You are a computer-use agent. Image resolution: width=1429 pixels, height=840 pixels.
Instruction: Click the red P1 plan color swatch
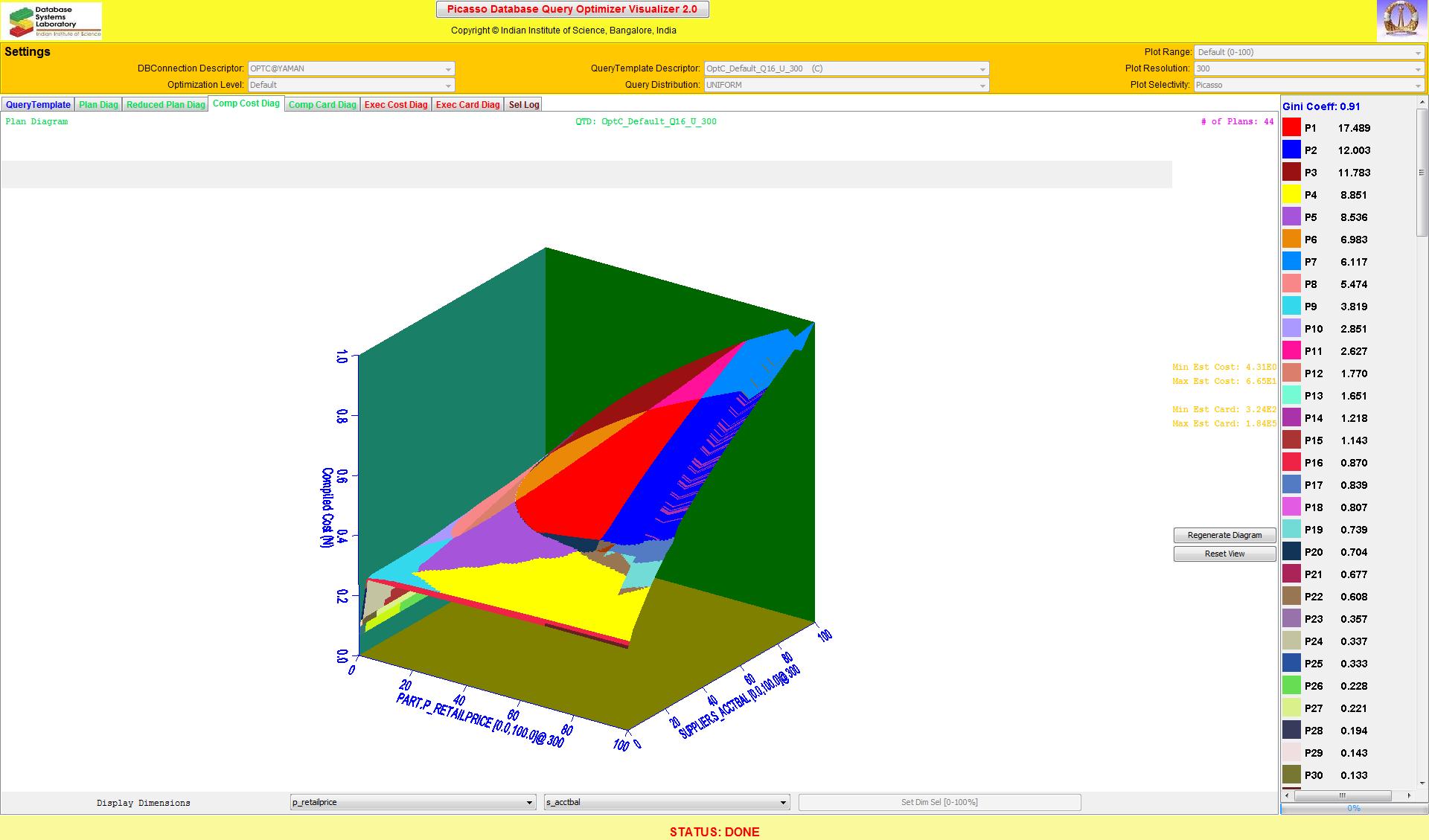coord(1291,128)
